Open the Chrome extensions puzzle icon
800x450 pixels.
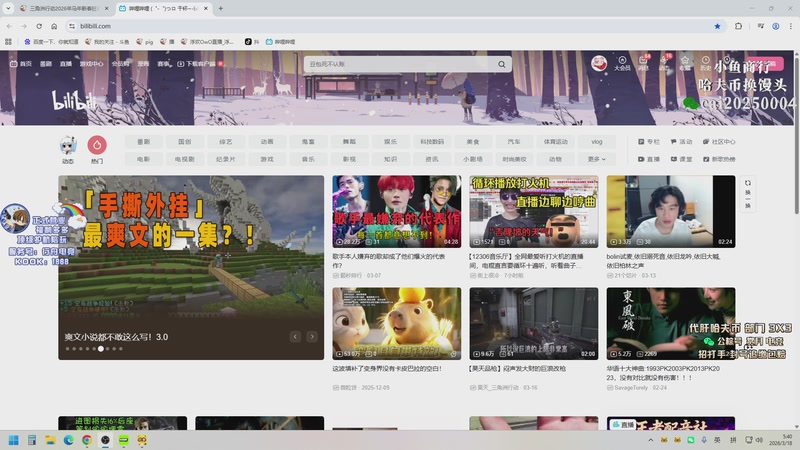738,26
